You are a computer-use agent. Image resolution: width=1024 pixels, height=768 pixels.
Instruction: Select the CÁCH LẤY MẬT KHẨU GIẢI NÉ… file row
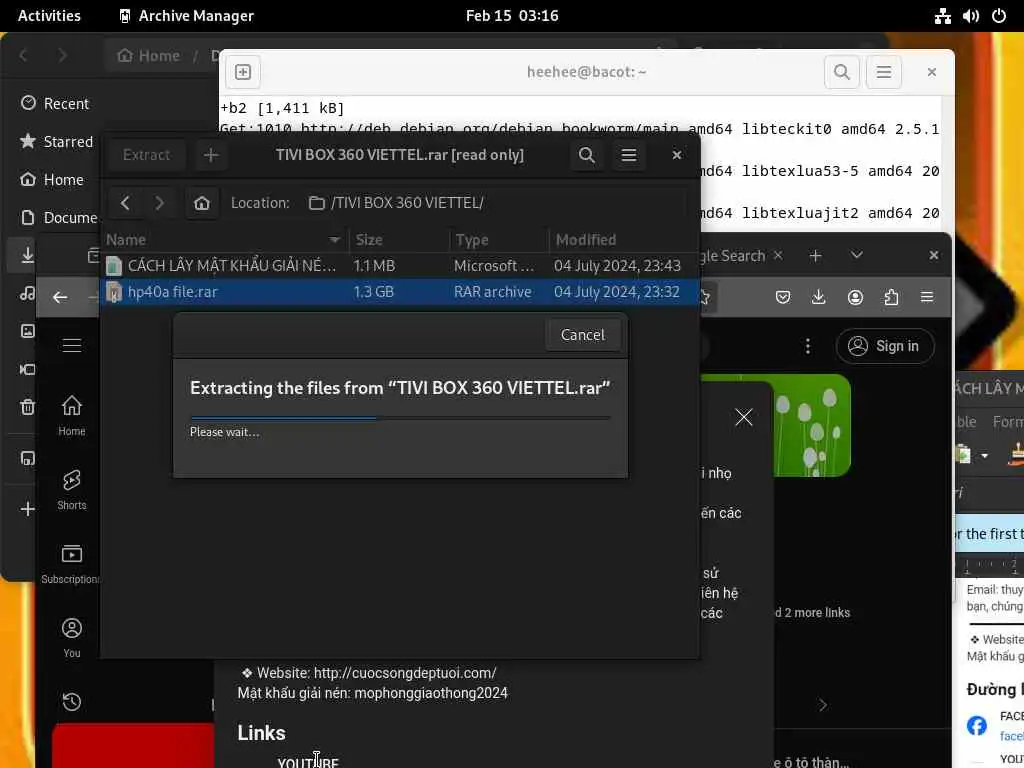[400, 266]
